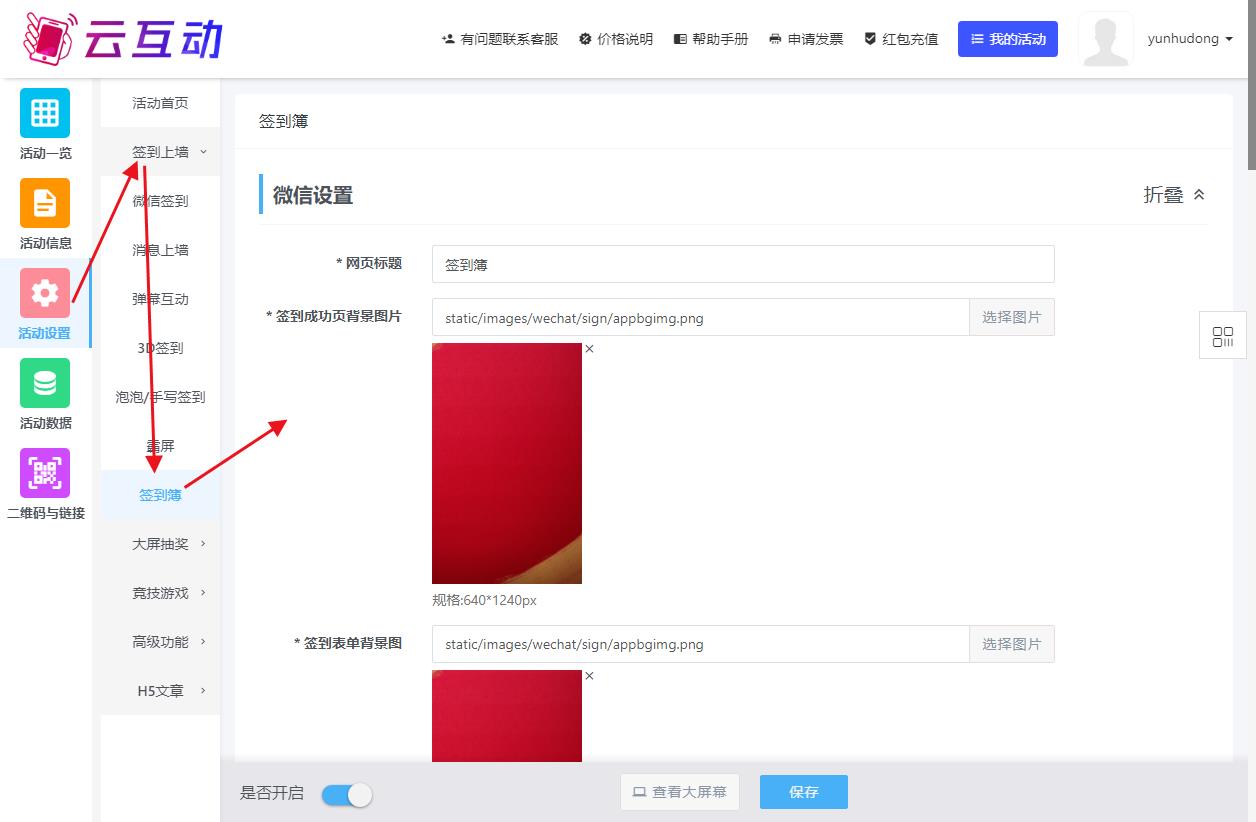Screen dimensions: 1256x822
Task: Click the 我的活动 button
Action: click(1008, 39)
